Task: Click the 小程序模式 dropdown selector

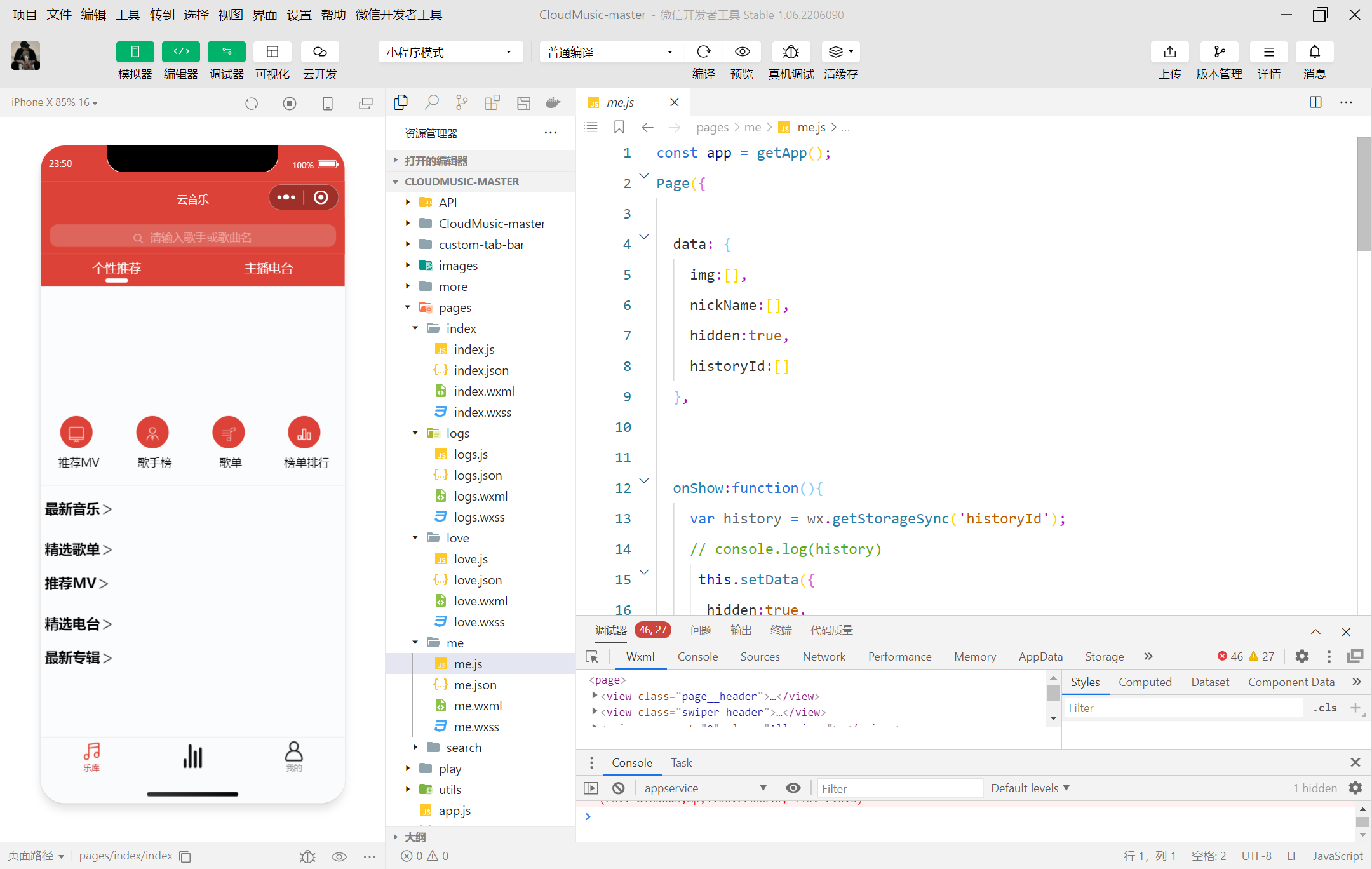Action: pos(449,52)
